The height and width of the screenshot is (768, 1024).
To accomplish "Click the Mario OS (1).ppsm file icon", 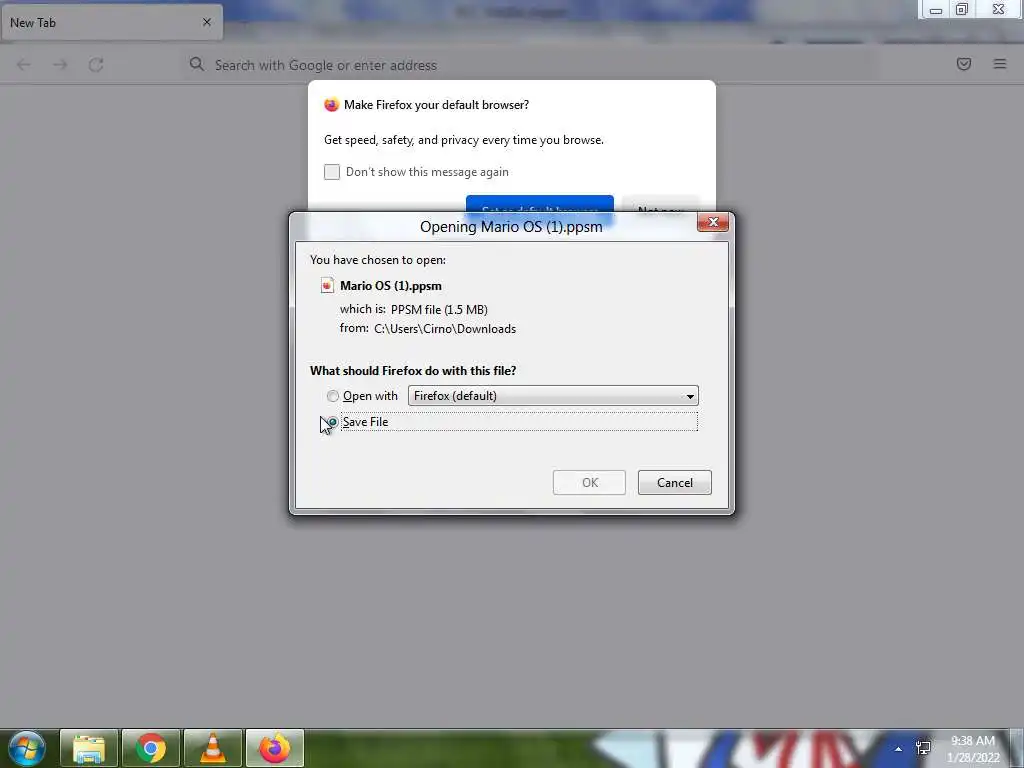I will (x=327, y=285).
